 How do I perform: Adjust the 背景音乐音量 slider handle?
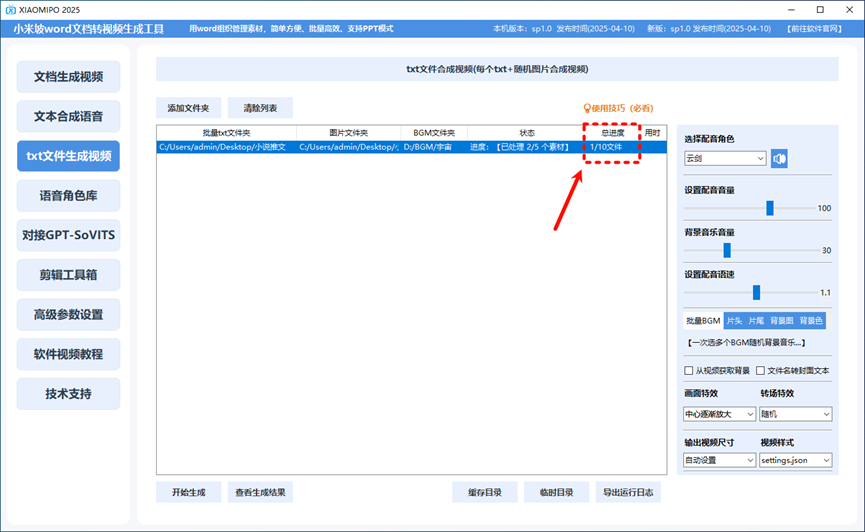pyautogui.click(x=727, y=251)
